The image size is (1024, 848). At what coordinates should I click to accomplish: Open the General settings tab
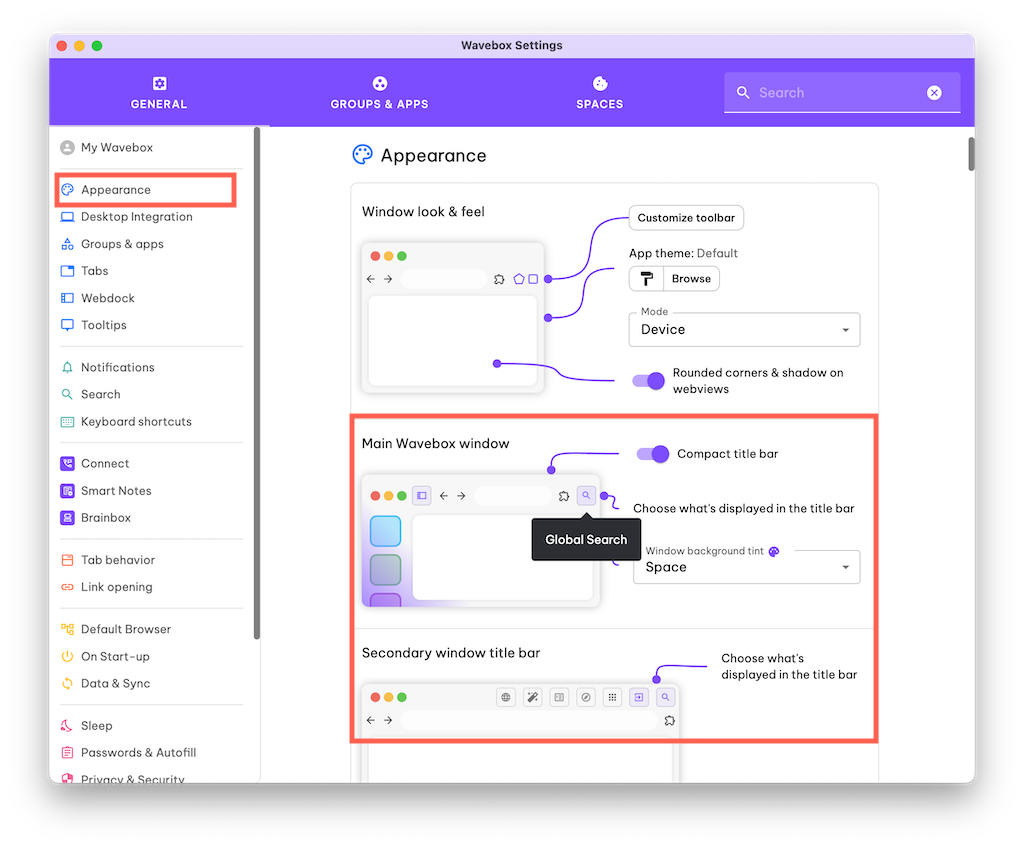point(159,93)
